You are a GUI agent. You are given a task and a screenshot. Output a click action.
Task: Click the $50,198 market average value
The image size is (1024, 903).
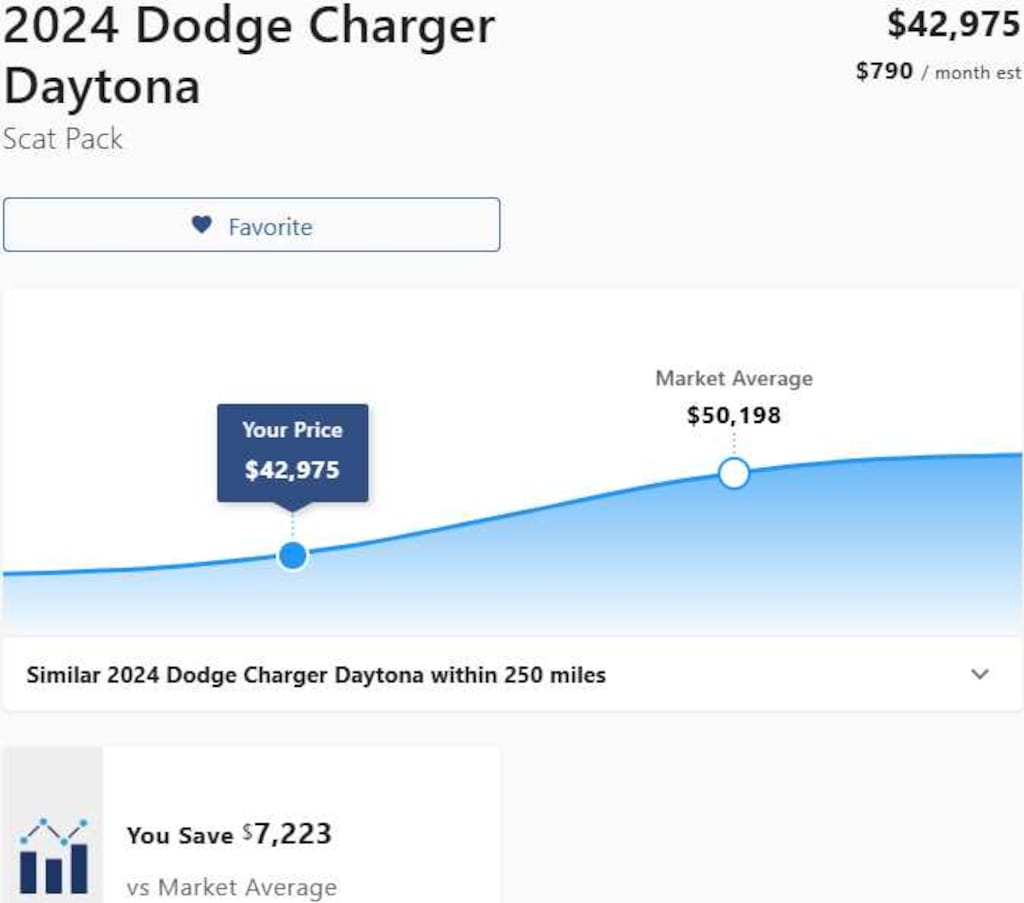pyautogui.click(x=734, y=415)
